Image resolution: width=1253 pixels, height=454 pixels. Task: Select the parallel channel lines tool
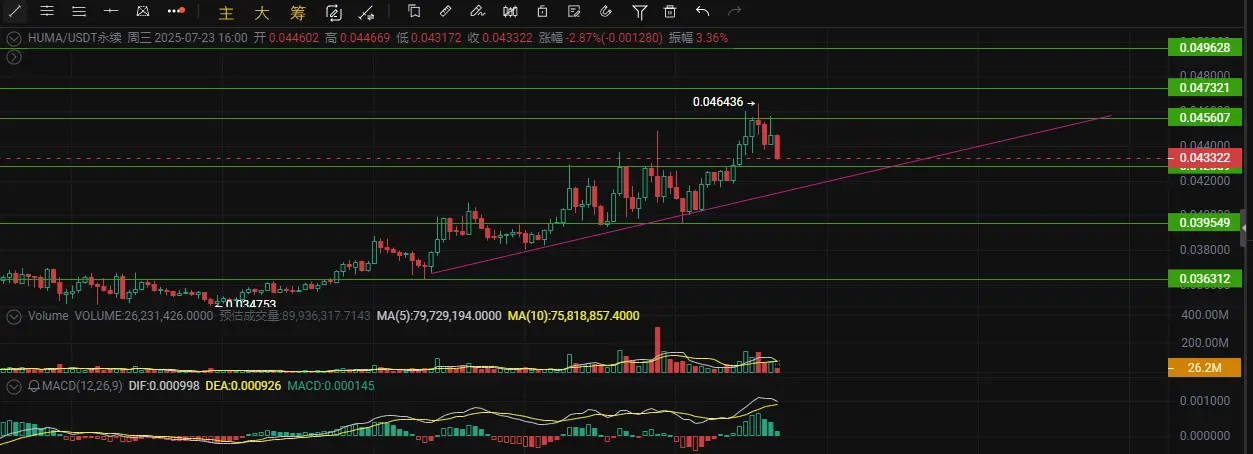click(x=47, y=11)
